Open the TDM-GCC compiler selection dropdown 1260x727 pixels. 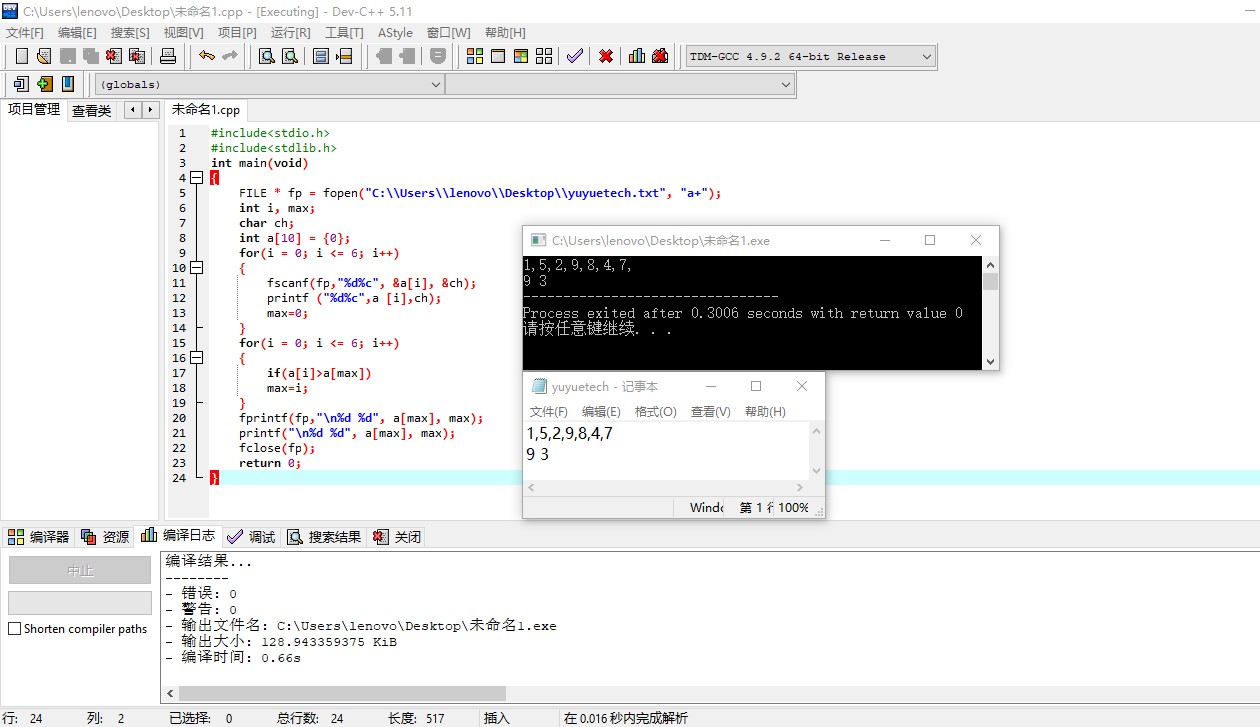coord(811,57)
